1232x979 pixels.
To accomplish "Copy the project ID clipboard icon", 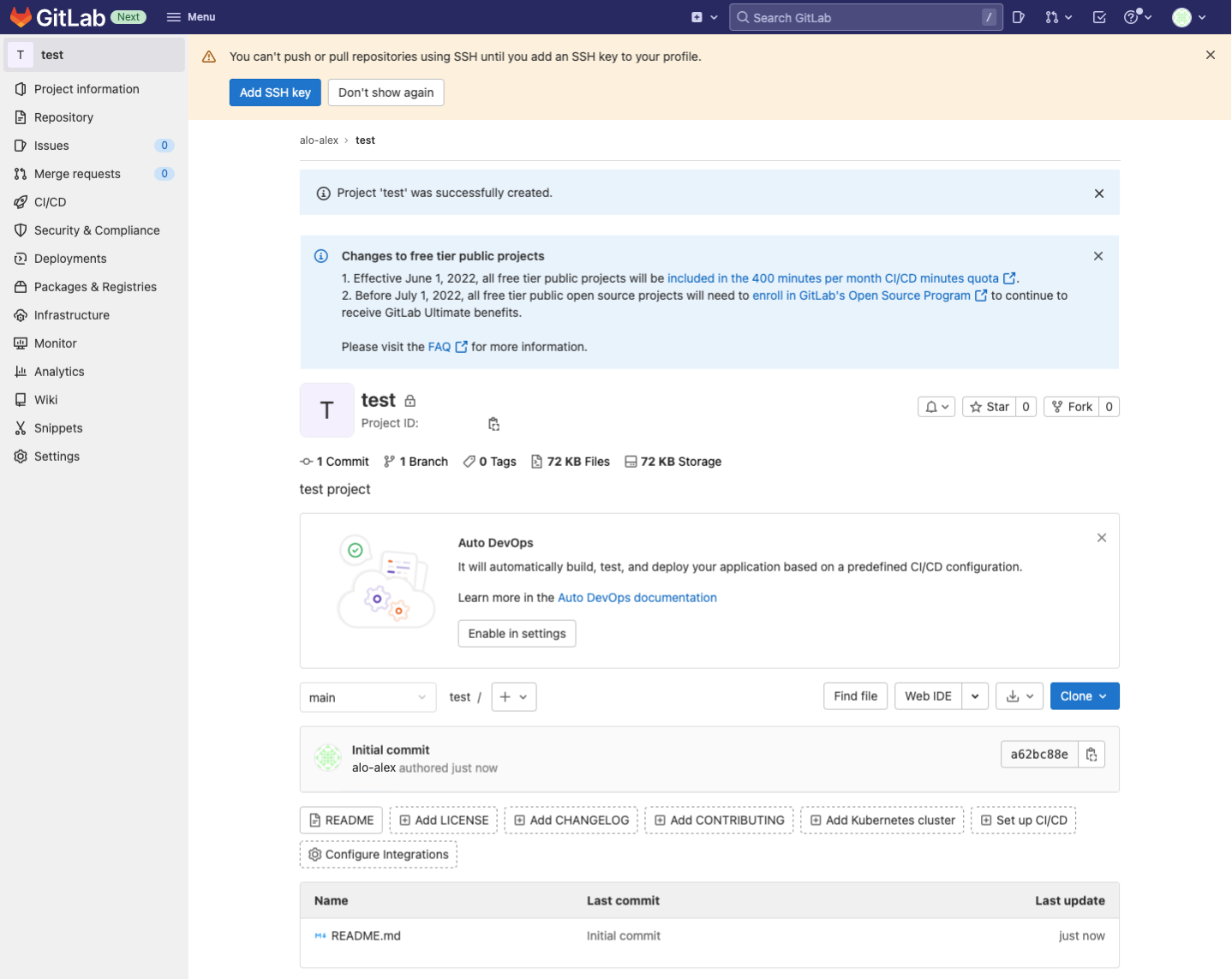I will [x=494, y=424].
